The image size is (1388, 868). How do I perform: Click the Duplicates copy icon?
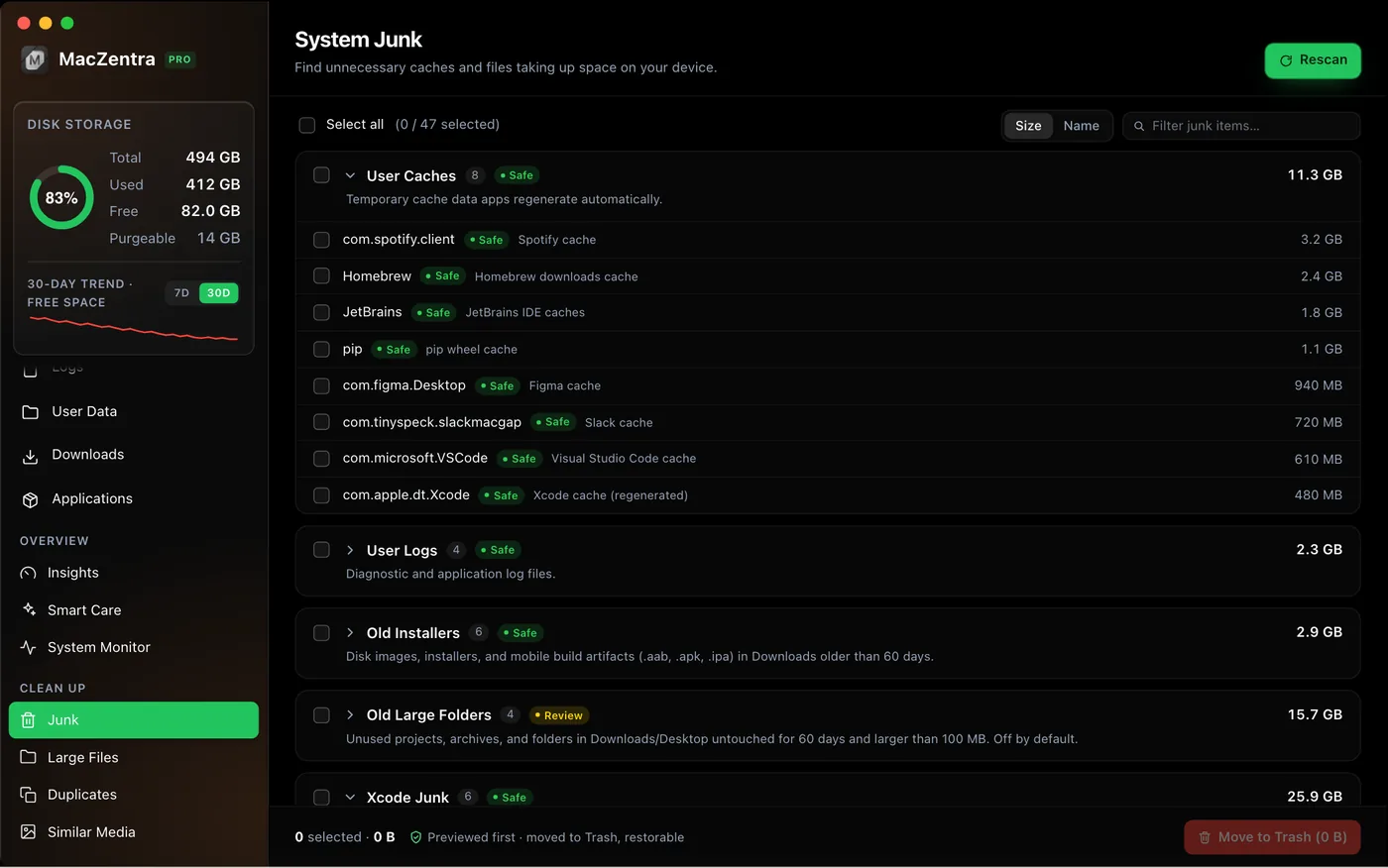click(29, 795)
